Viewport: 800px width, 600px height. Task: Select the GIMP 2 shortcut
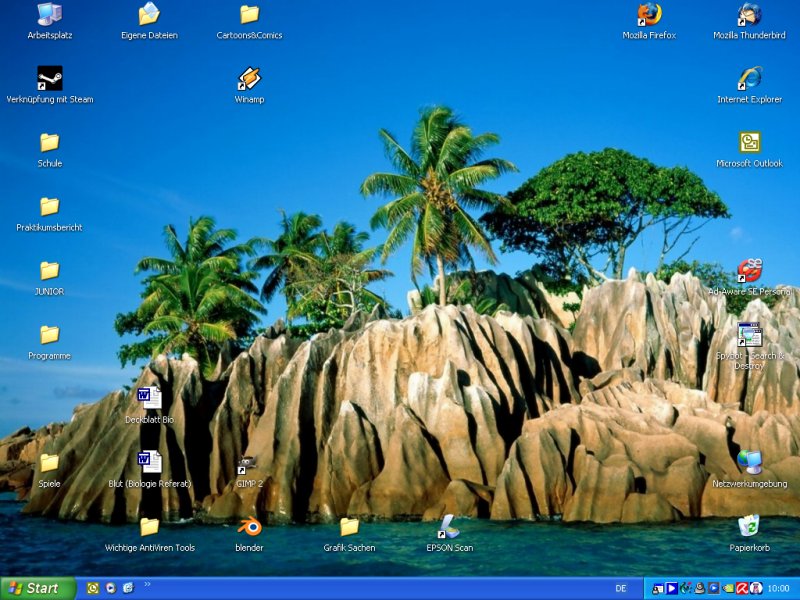(249, 464)
